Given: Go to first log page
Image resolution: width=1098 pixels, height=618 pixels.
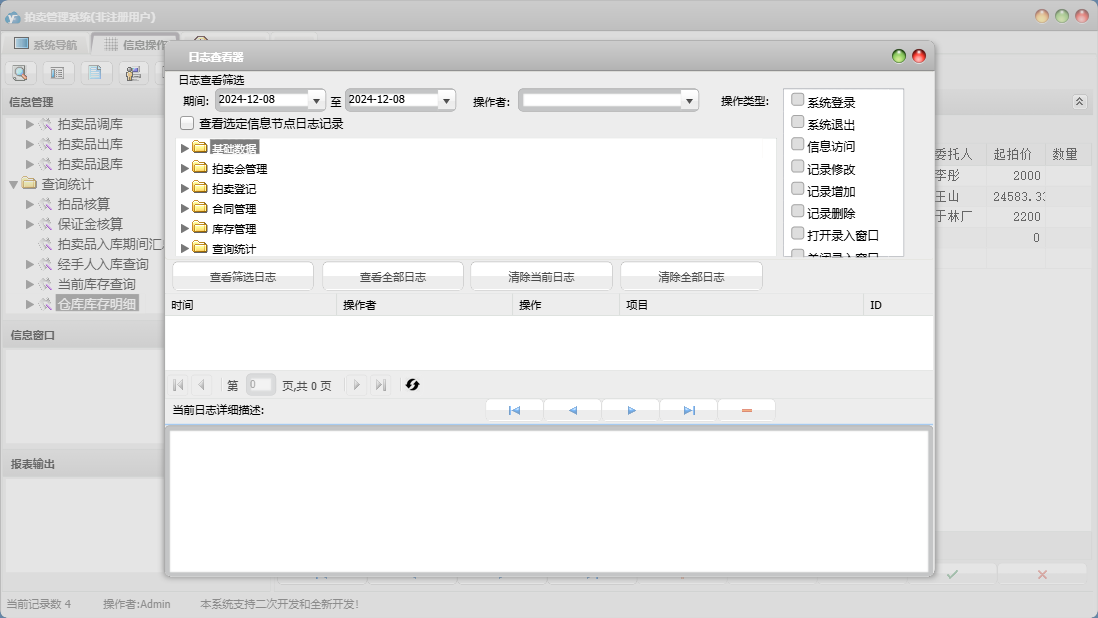Looking at the screenshot, I should [x=179, y=385].
